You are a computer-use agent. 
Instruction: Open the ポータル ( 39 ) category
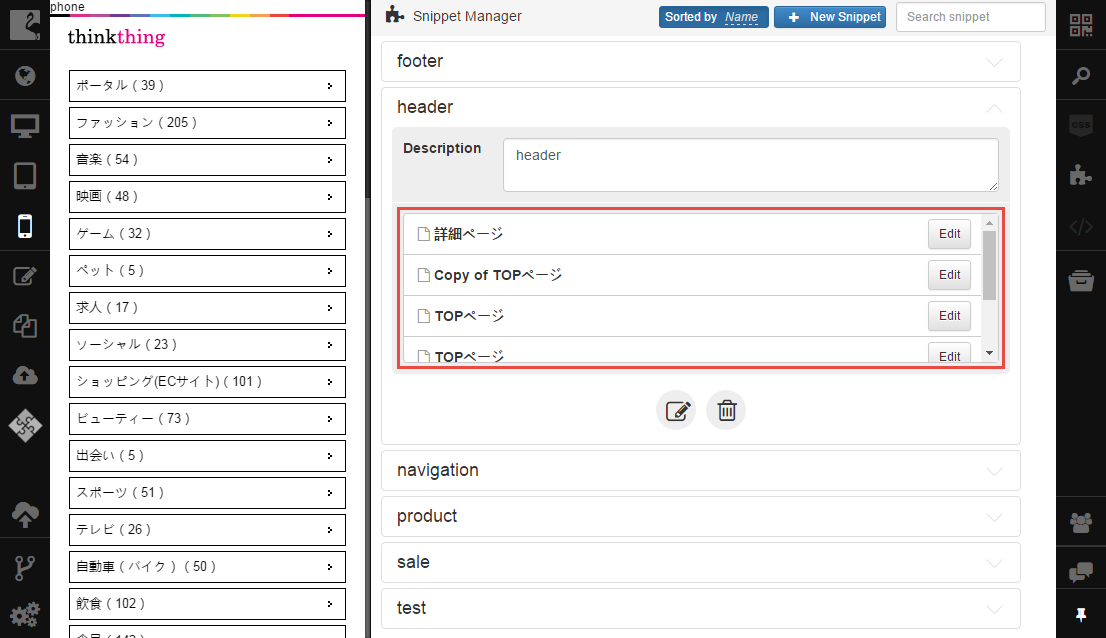coord(207,86)
